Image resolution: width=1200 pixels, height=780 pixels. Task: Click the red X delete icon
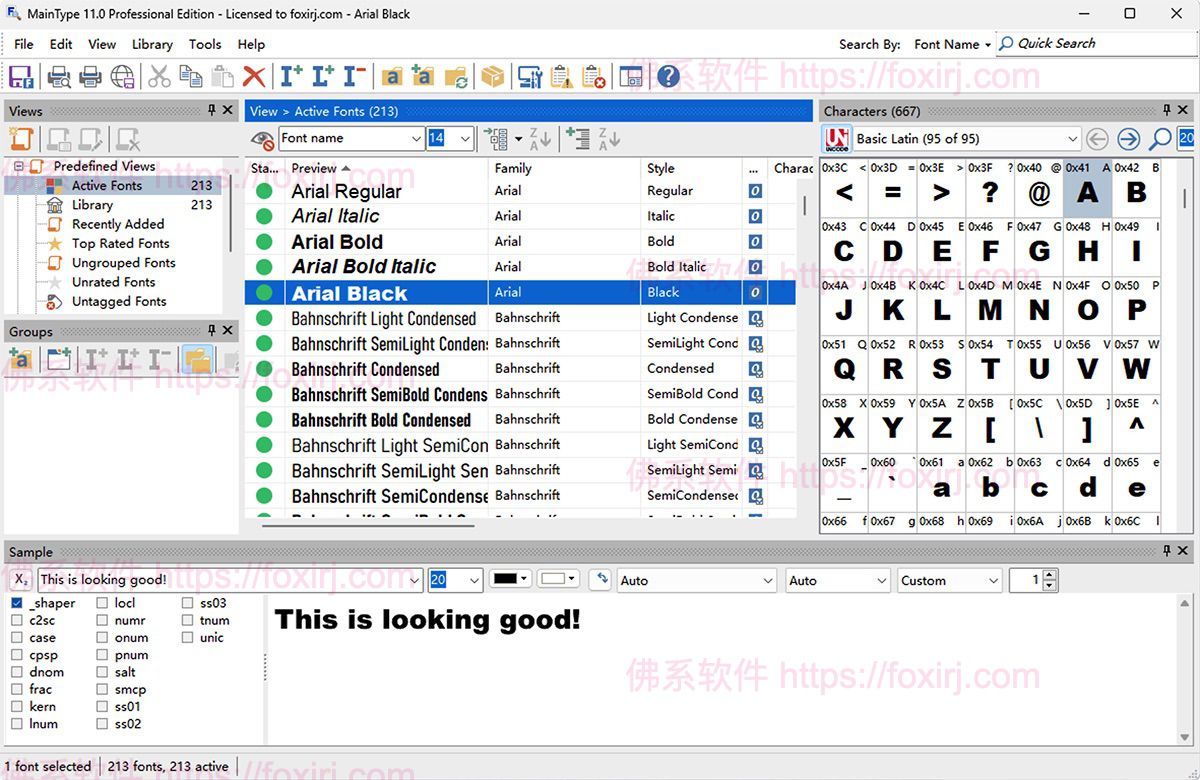254,77
